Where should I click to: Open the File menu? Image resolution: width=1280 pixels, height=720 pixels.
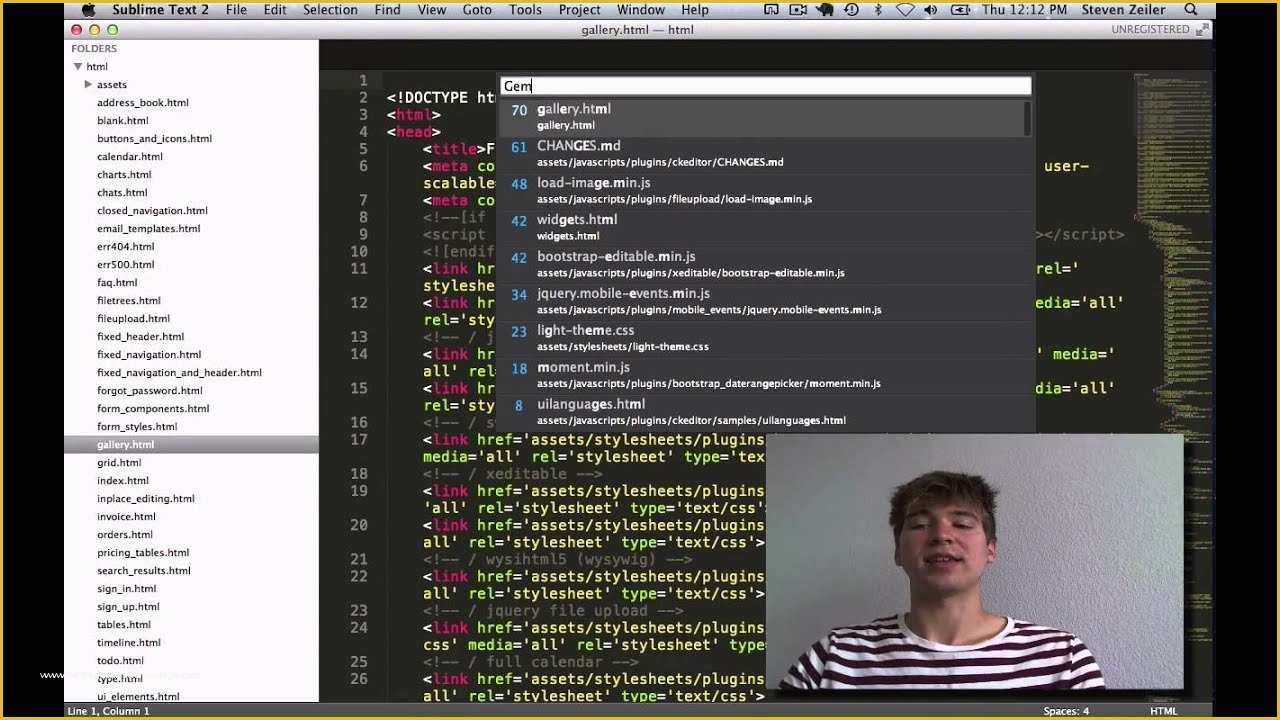(x=236, y=10)
